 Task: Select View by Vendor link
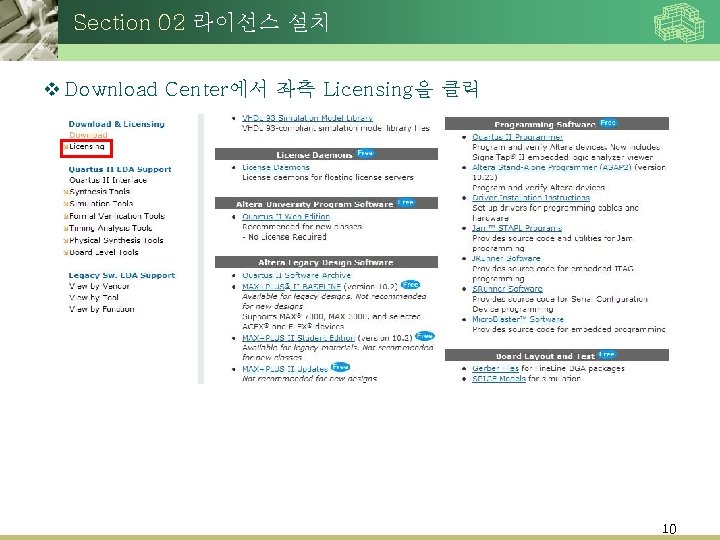click(x=99, y=286)
